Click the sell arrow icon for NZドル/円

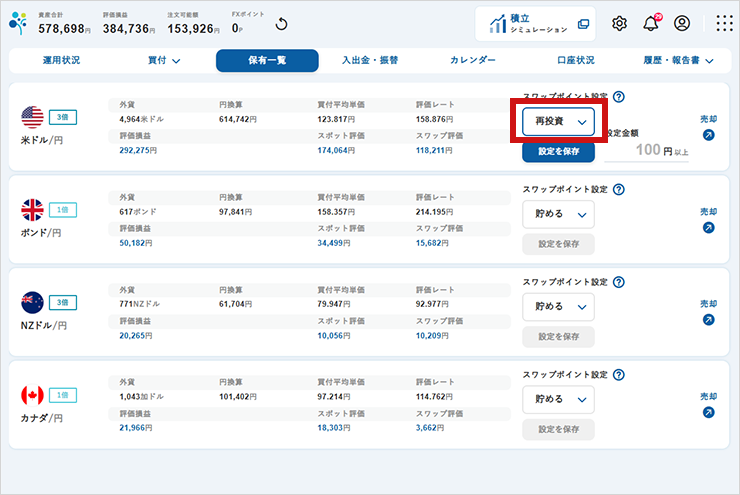[708, 320]
